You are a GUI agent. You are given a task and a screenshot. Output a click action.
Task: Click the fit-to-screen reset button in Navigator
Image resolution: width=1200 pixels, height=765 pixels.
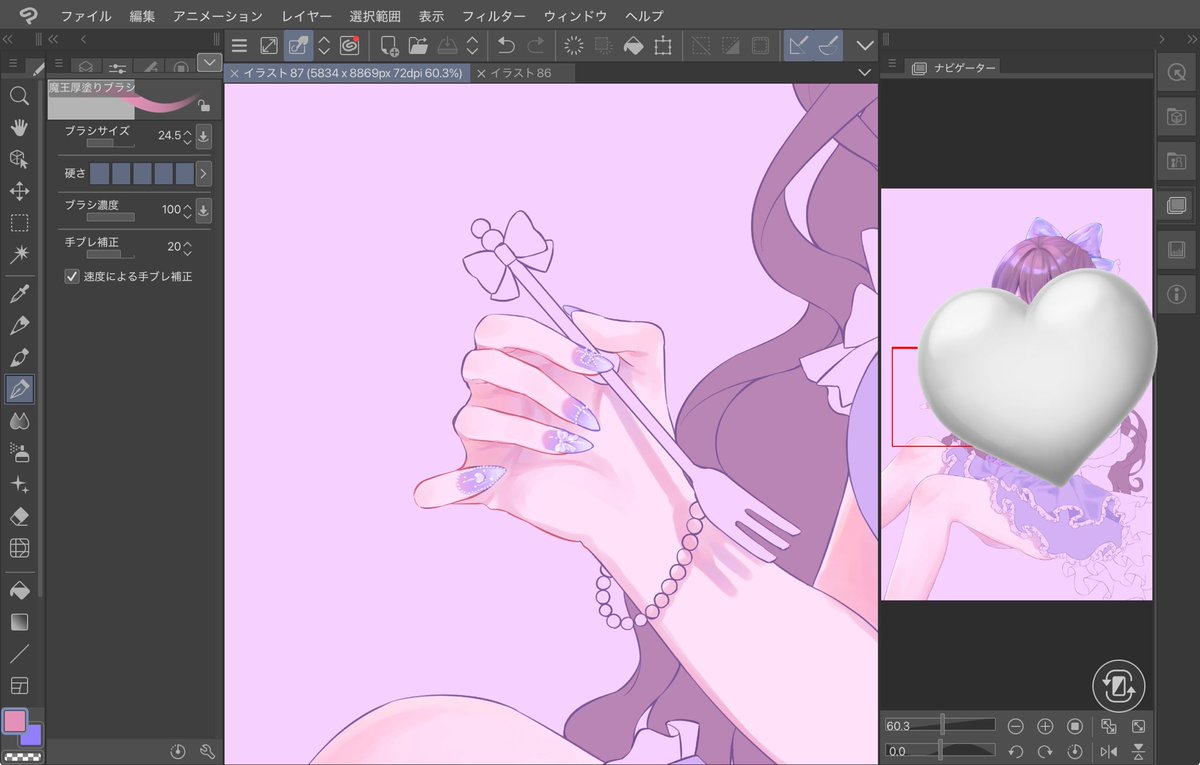1075,726
